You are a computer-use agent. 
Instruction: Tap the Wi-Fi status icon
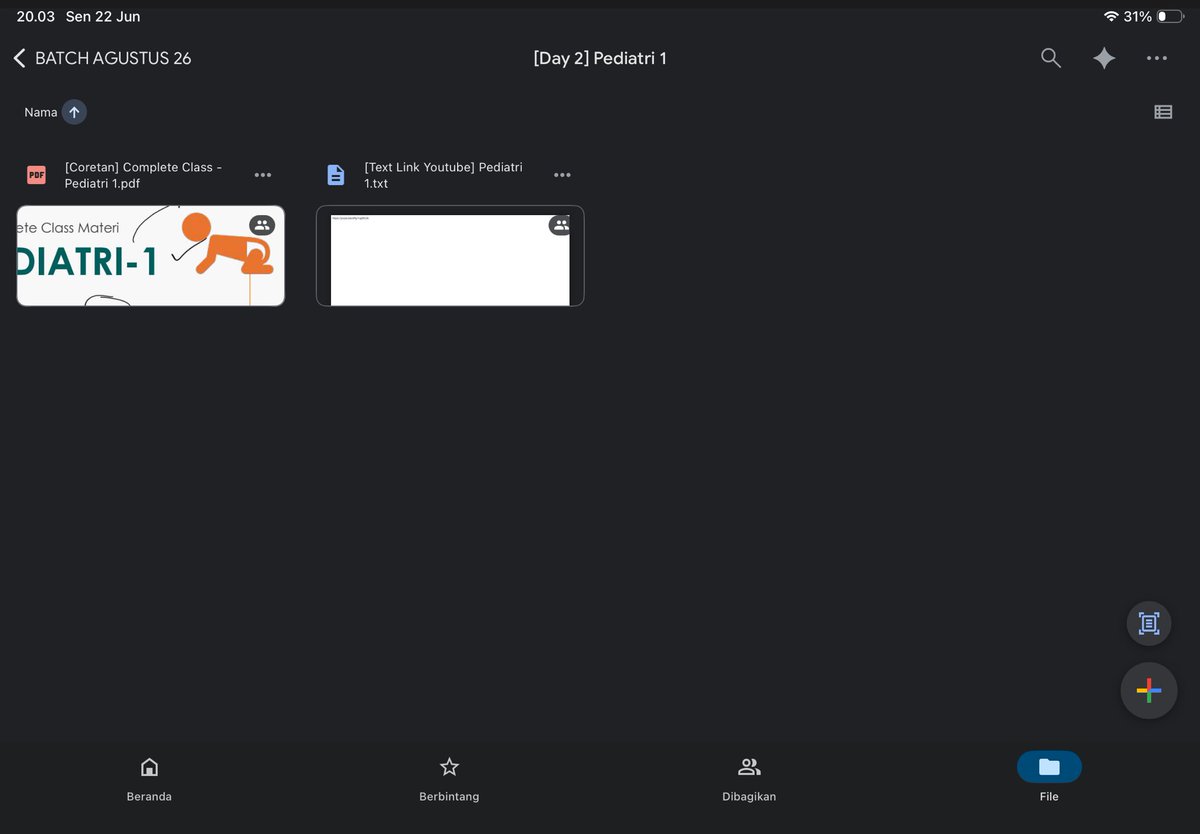tap(1111, 17)
